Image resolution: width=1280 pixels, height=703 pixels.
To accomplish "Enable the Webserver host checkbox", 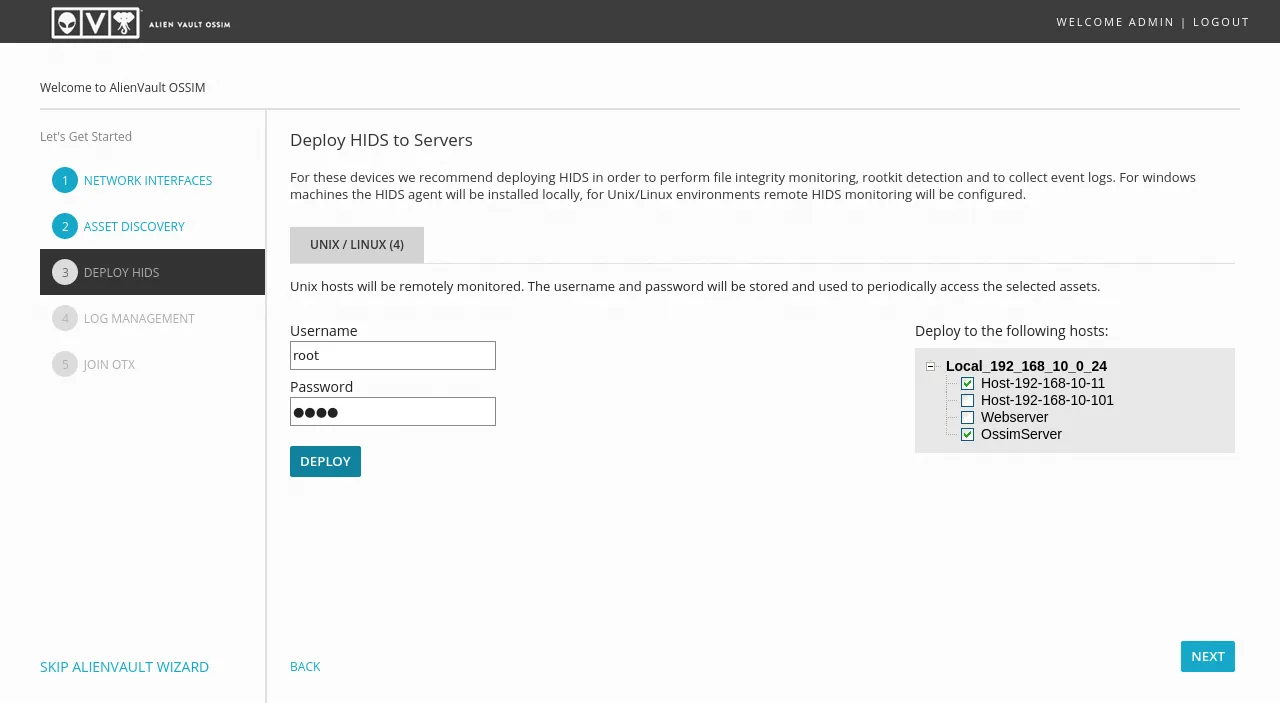I will pyautogui.click(x=967, y=418).
